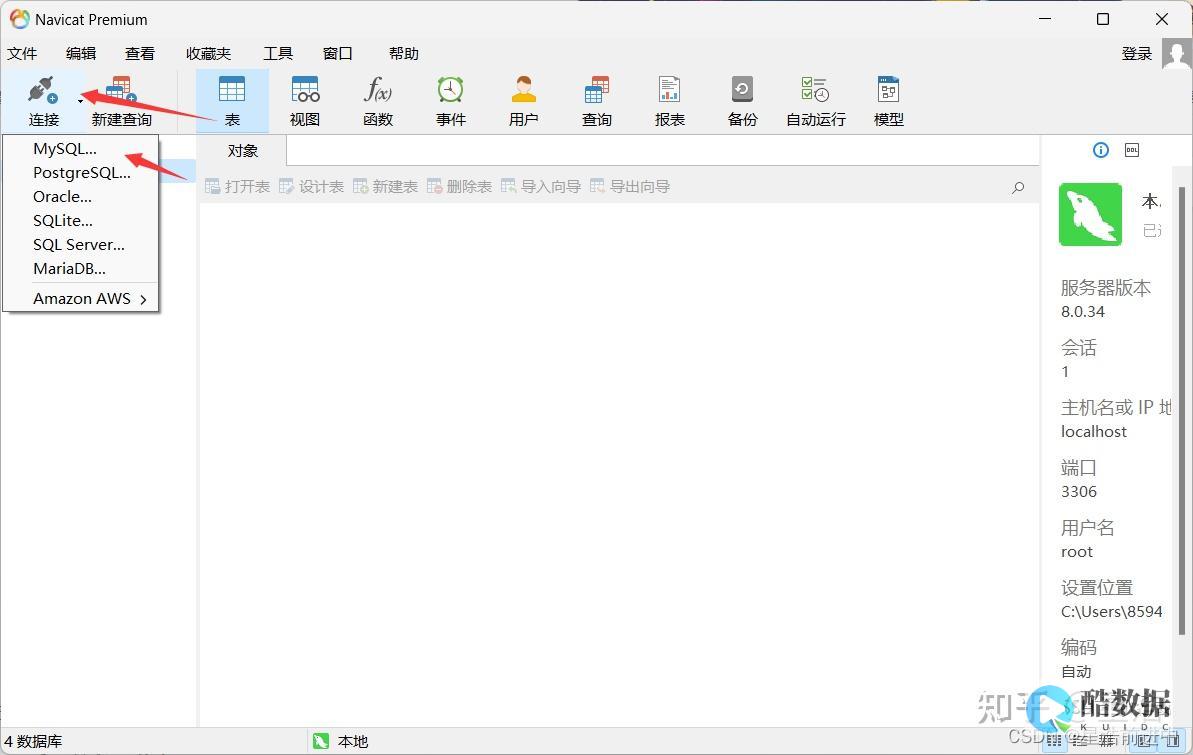
Task: Click the 删除表 (Delete Table) button
Action: coord(459,186)
